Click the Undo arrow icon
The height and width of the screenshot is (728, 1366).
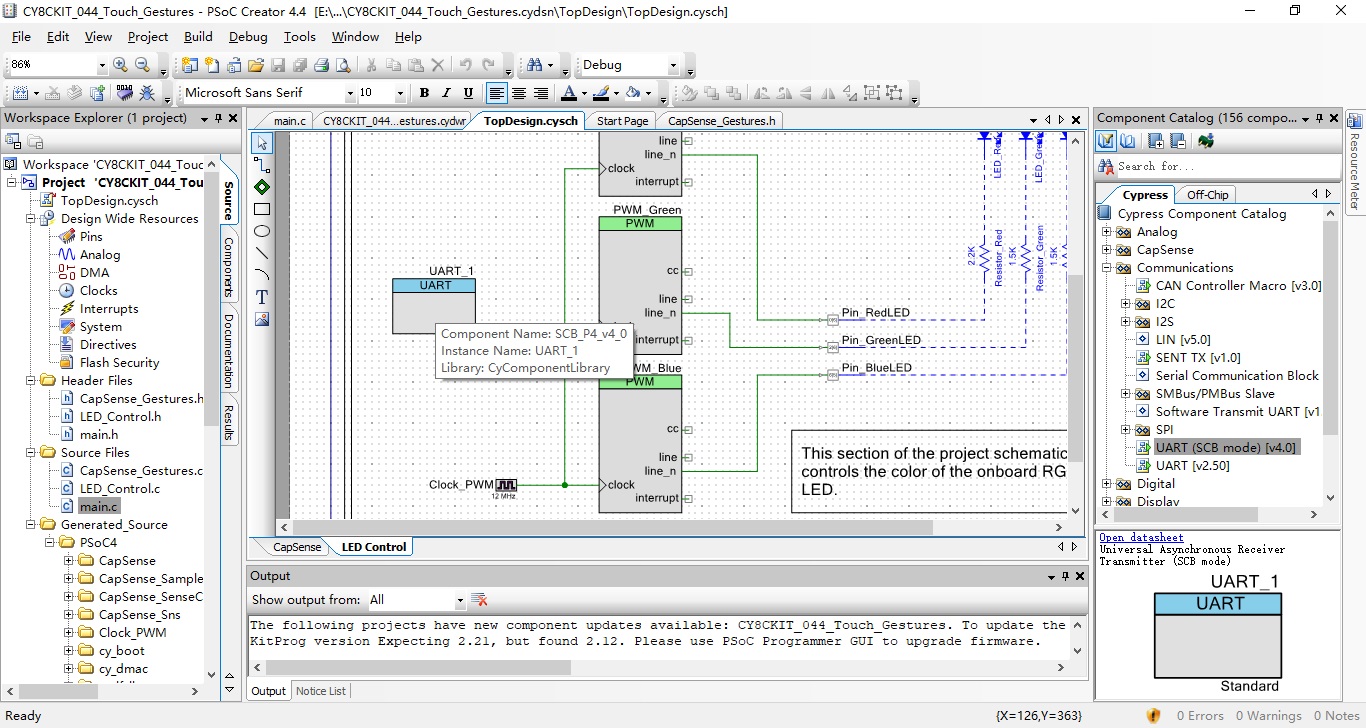[x=464, y=65]
